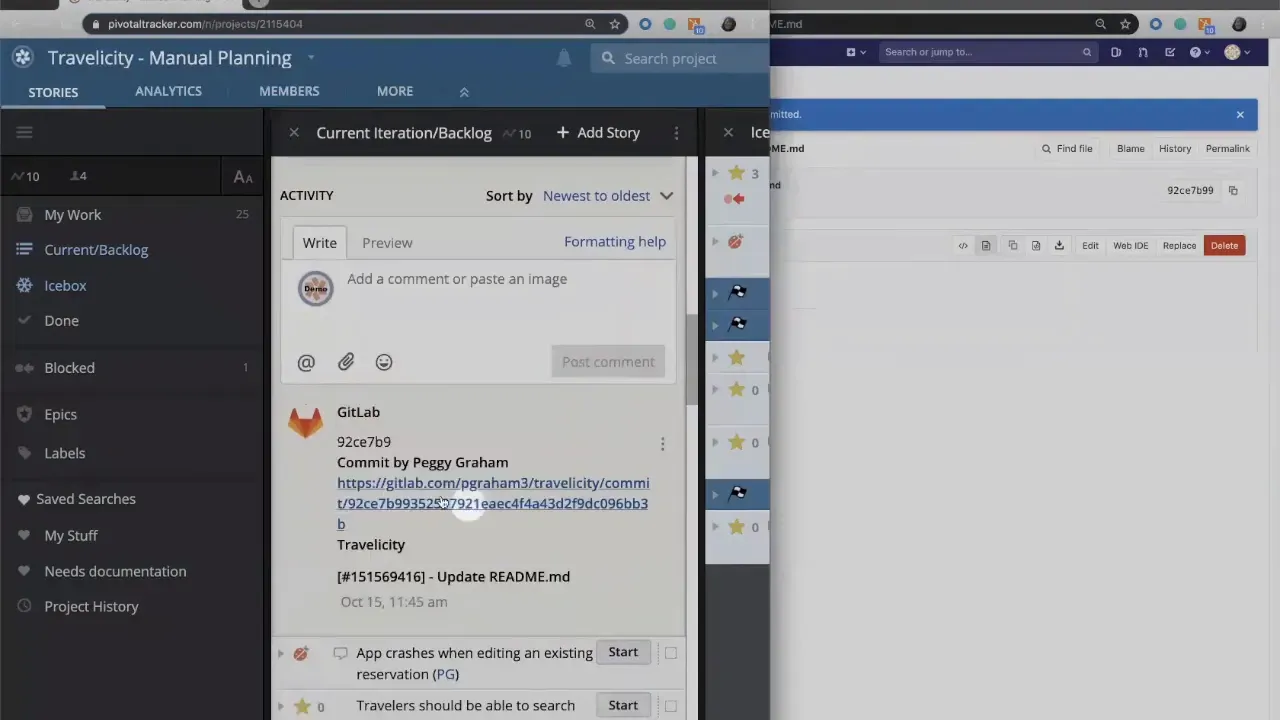Viewport: 1280px width, 720px height.
Task: Click the Formatting help link
Action: (614, 241)
